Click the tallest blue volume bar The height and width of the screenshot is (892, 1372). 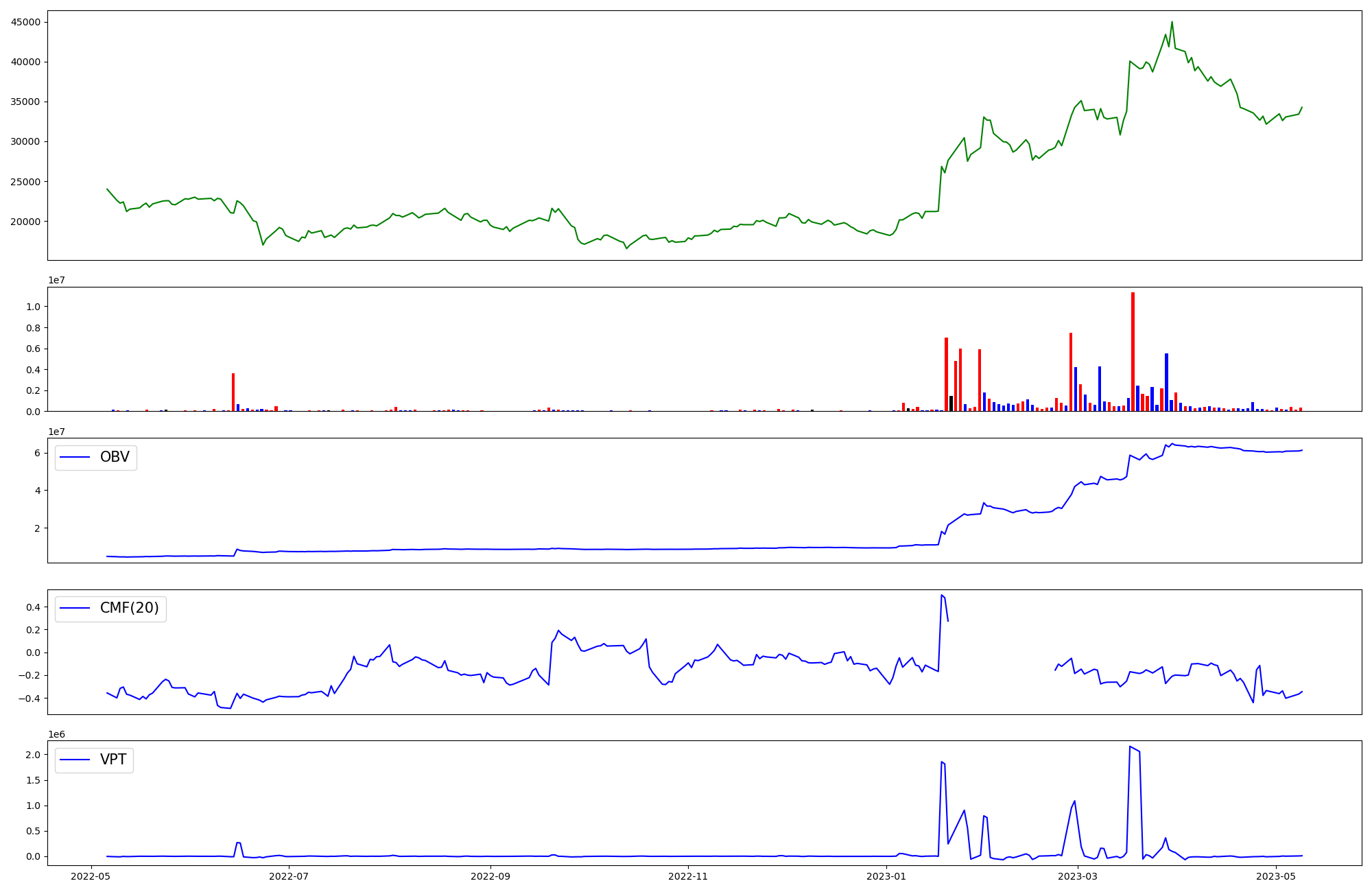[x=1166, y=382]
